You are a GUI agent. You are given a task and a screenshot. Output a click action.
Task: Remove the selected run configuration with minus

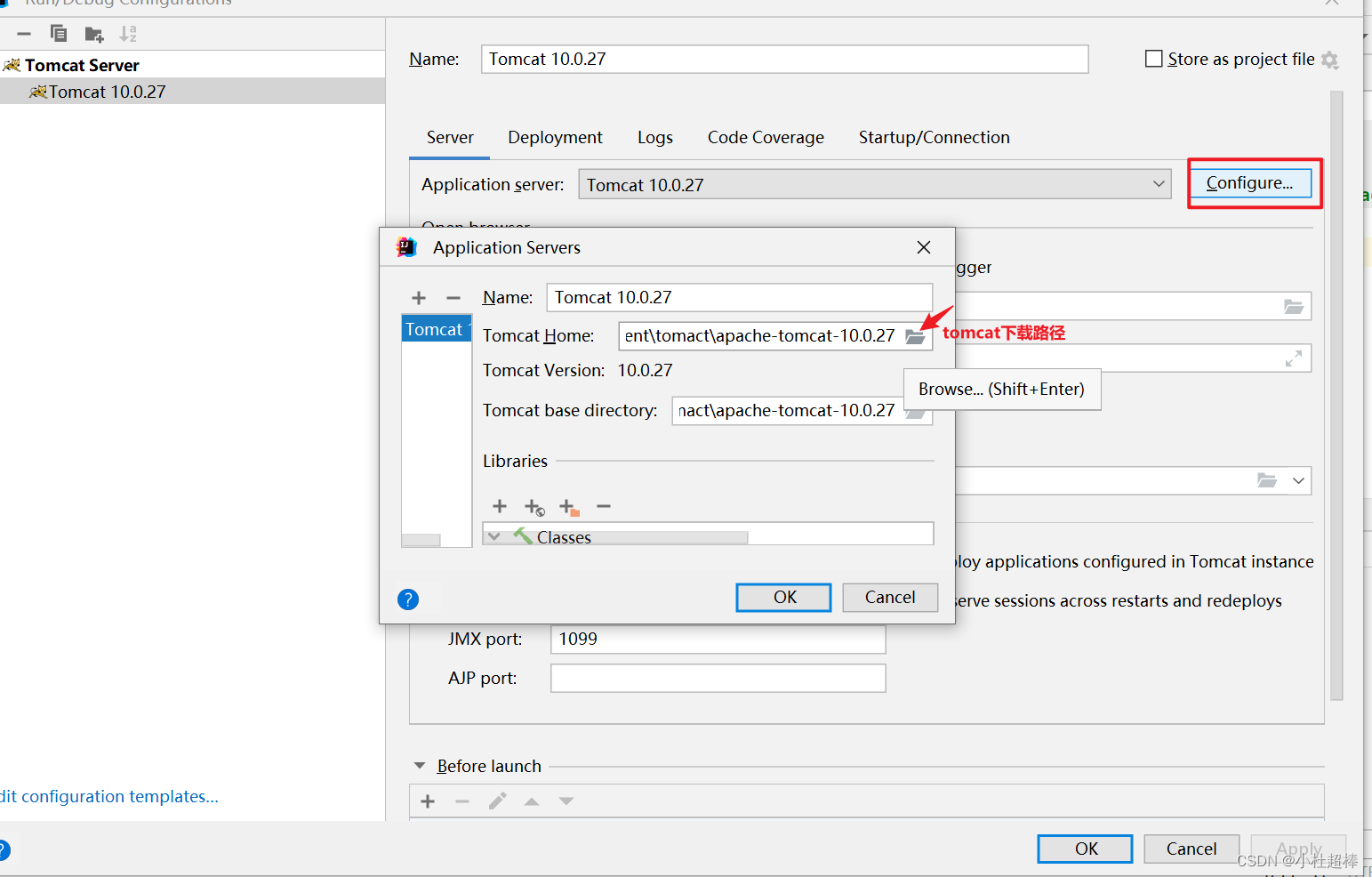[24, 34]
